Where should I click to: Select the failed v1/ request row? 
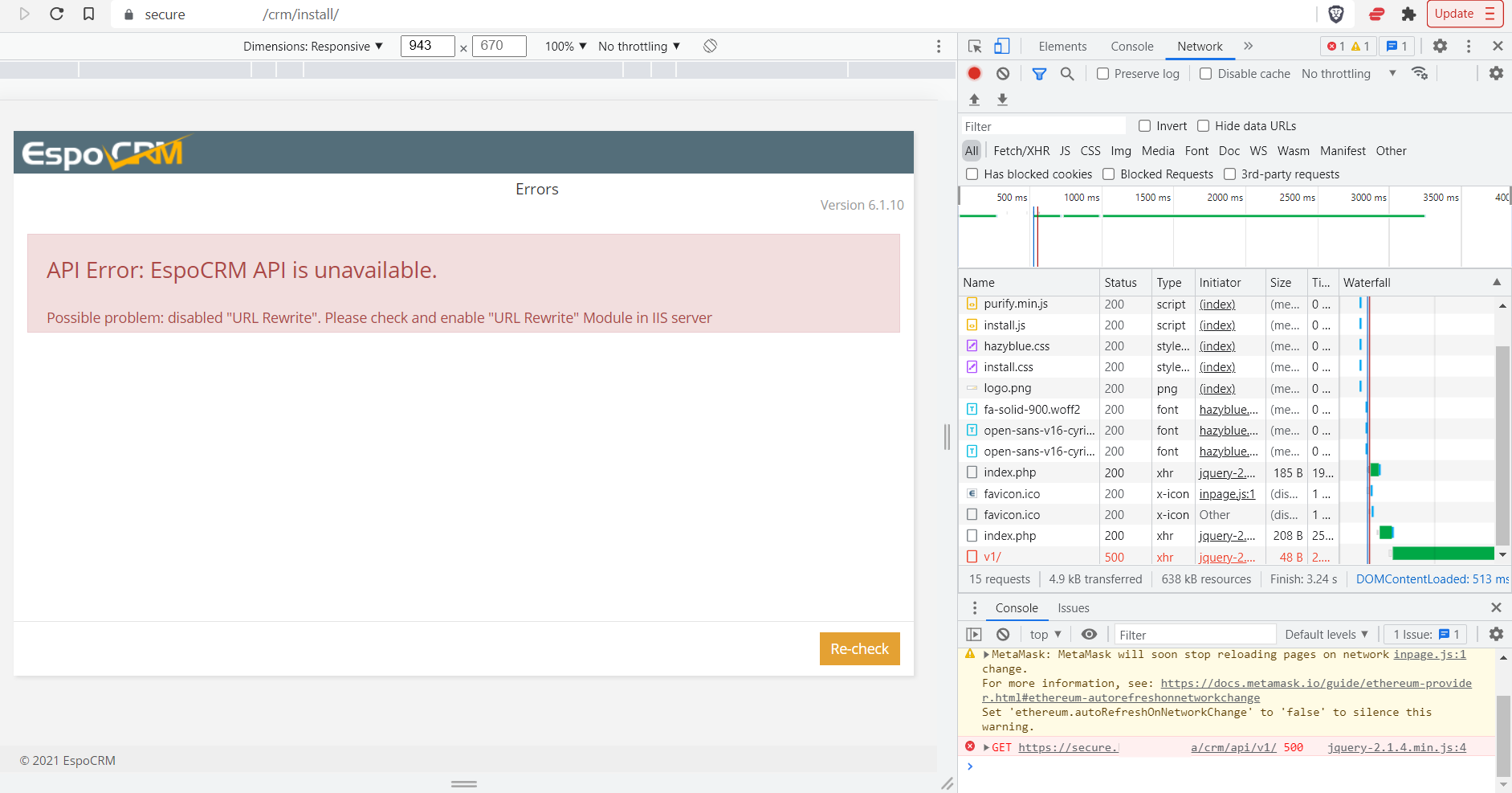[992, 557]
